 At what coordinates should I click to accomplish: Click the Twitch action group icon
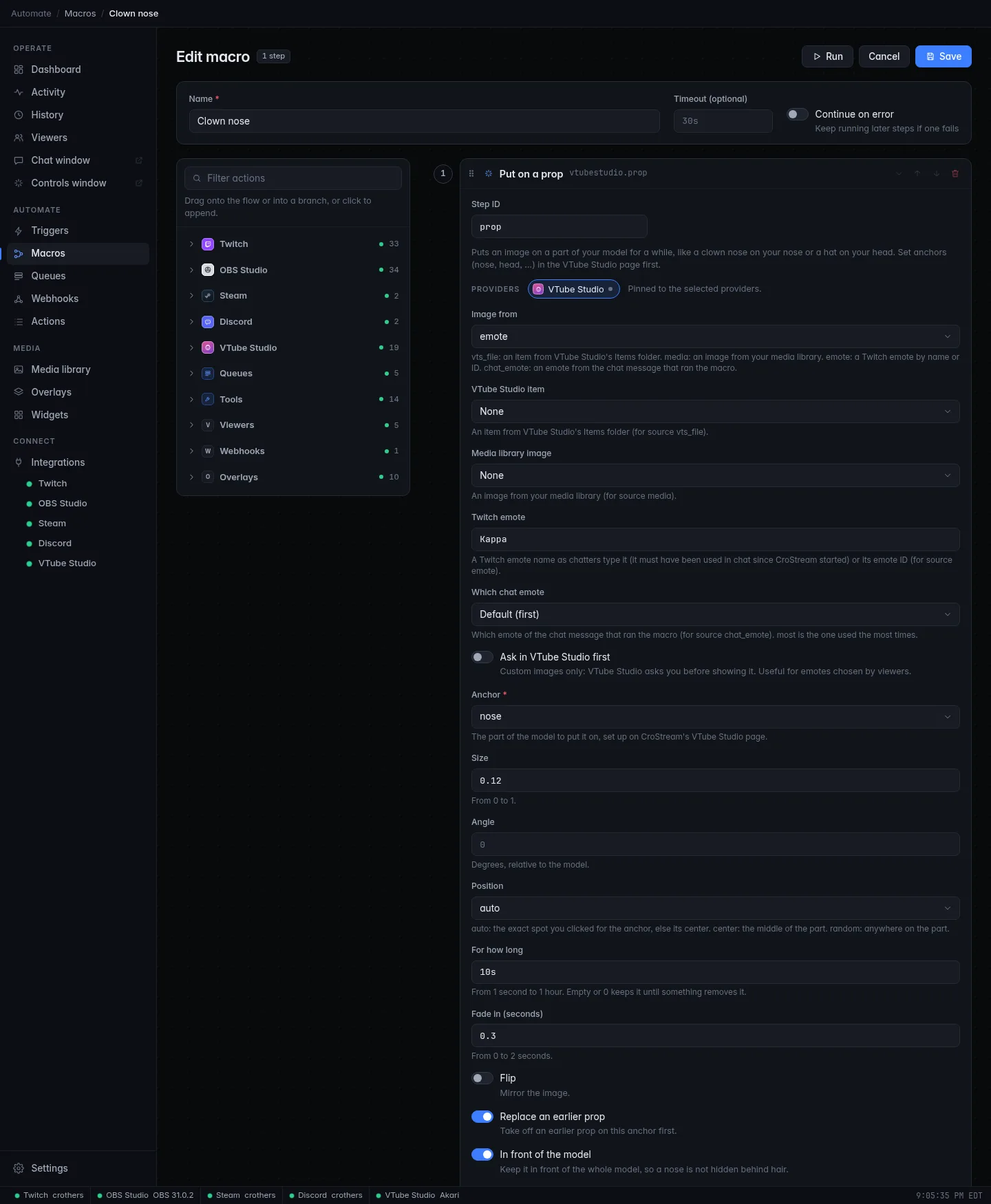pyautogui.click(x=208, y=244)
